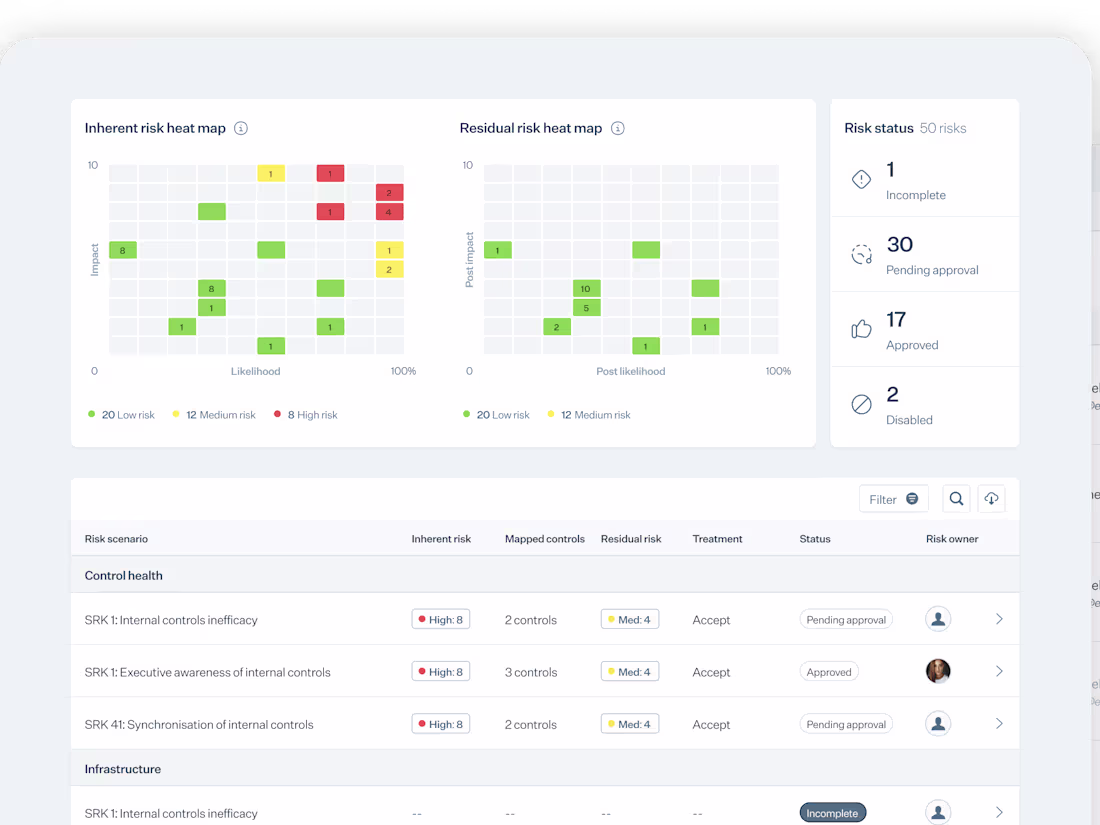Open search for the risk scenario table
Viewport: 1100px width, 825px height.
[956, 498]
